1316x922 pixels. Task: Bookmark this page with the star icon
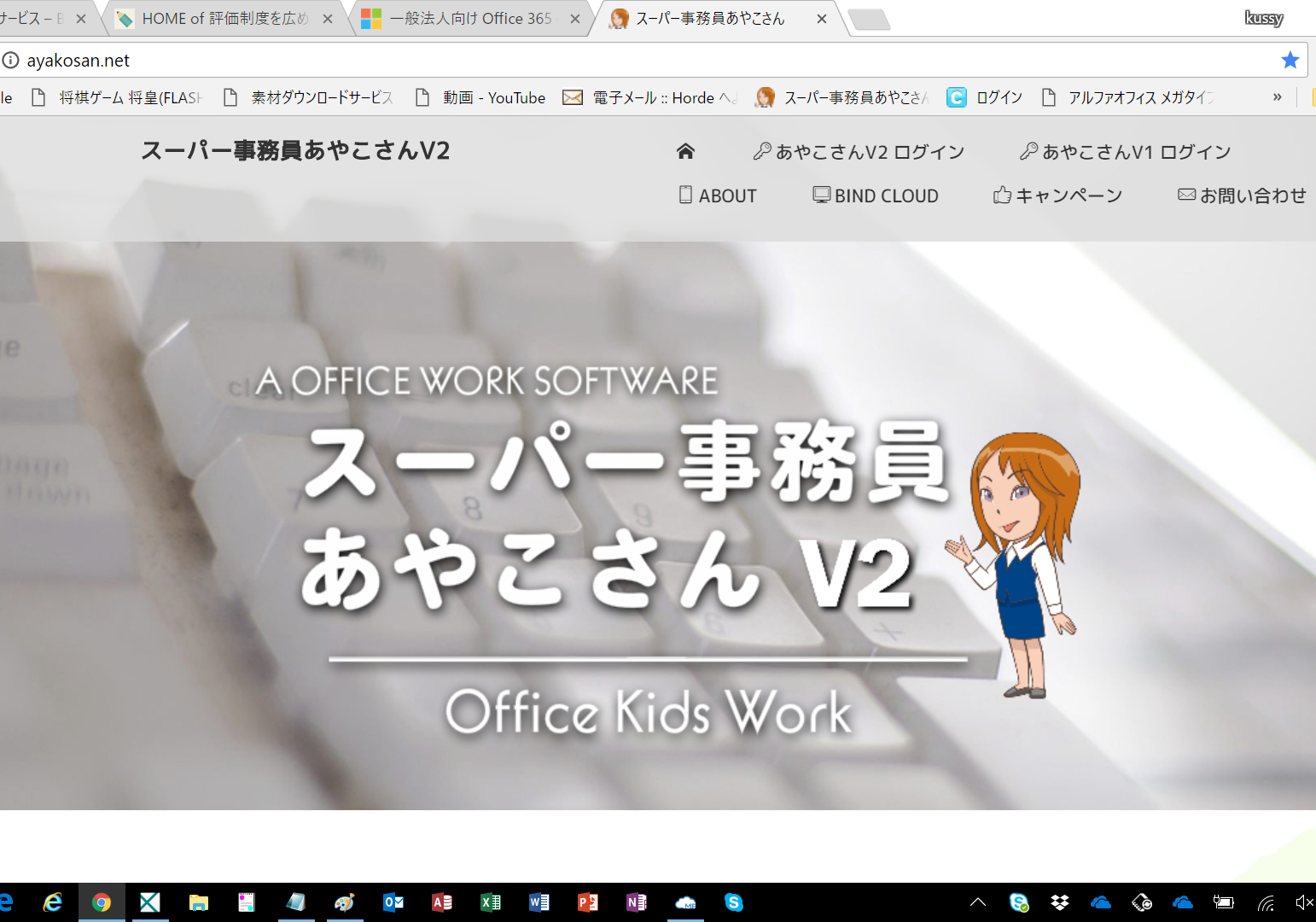1290,60
